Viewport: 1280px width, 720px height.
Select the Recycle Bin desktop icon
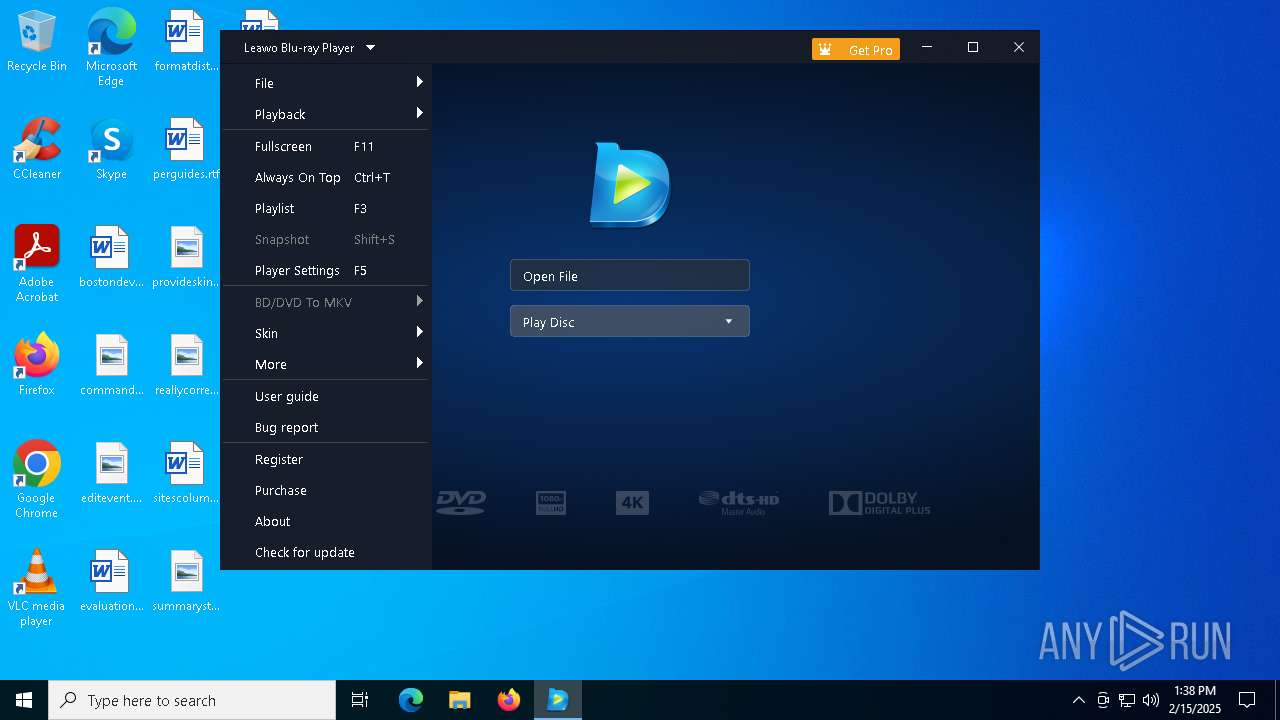tap(37, 42)
